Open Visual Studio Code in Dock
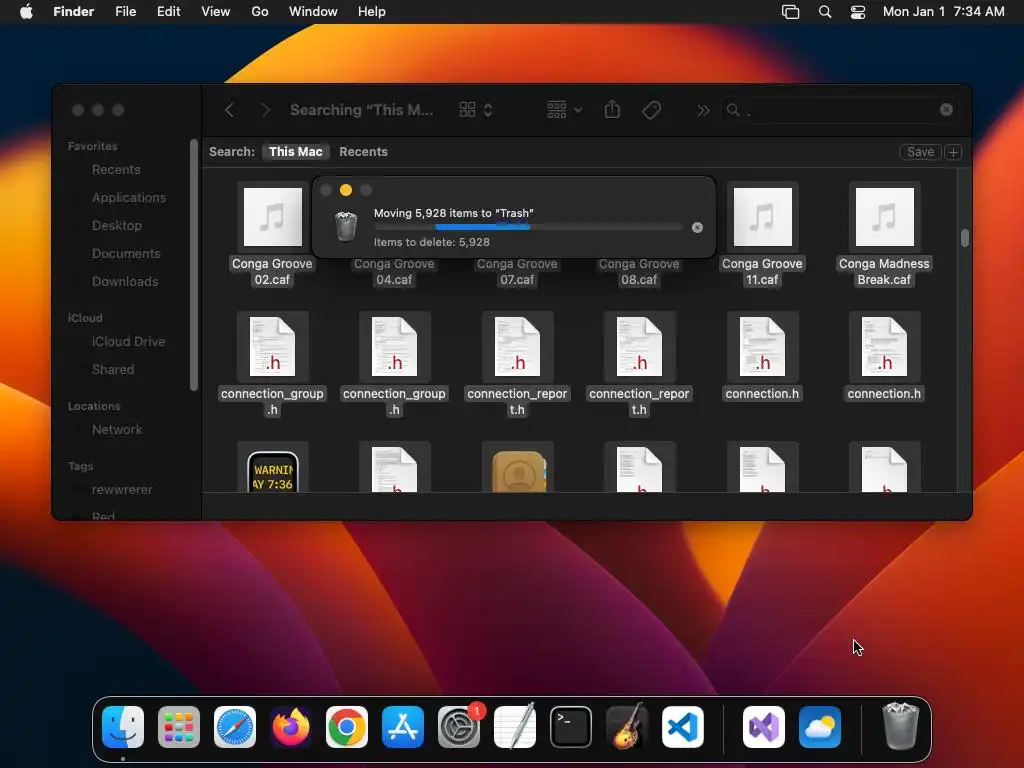The height and width of the screenshot is (768, 1024). (x=683, y=727)
